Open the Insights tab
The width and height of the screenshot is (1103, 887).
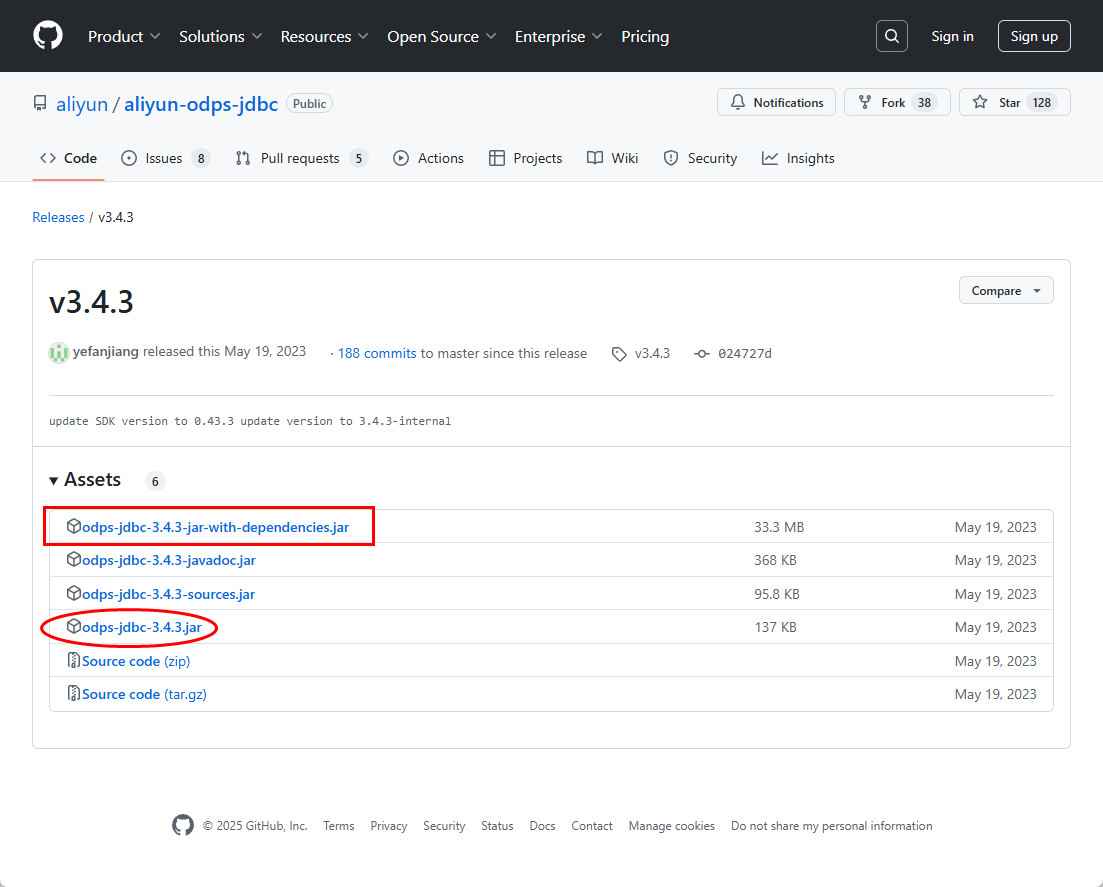[798, 158]
